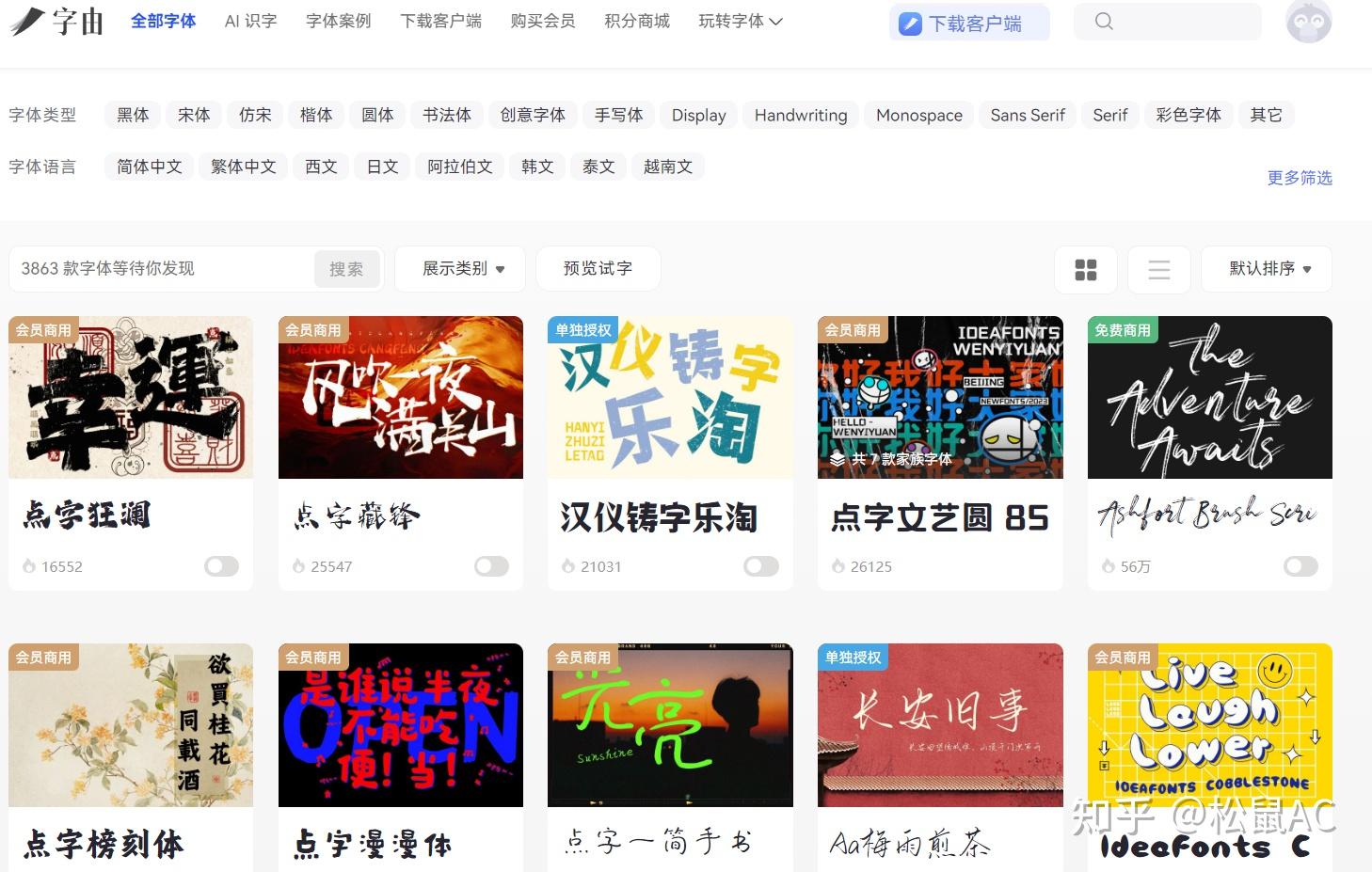Click the 共7款家族字体 layers icon
Image resolution: width=1372 pixels, height=872 pixels.
coord(837,459)
